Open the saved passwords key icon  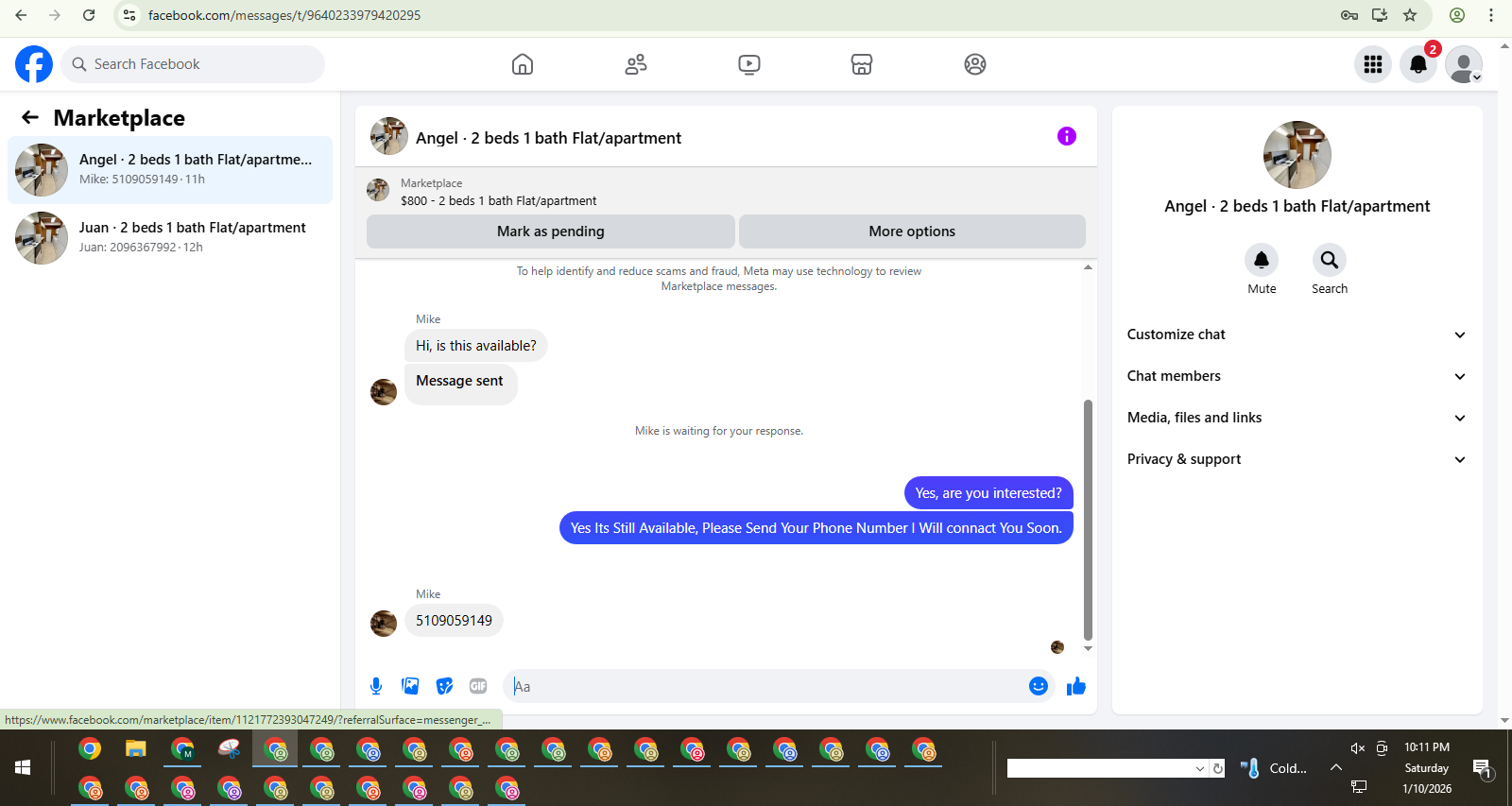(1349, 15)
